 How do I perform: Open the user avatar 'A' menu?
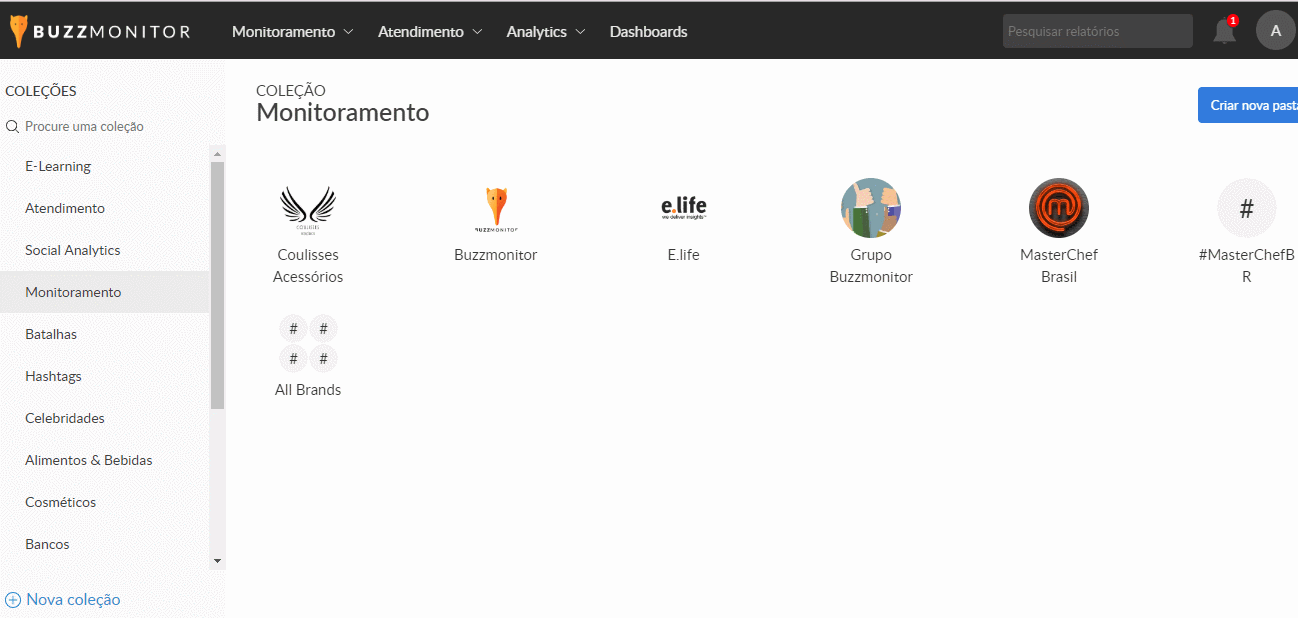coord(1275,31)
